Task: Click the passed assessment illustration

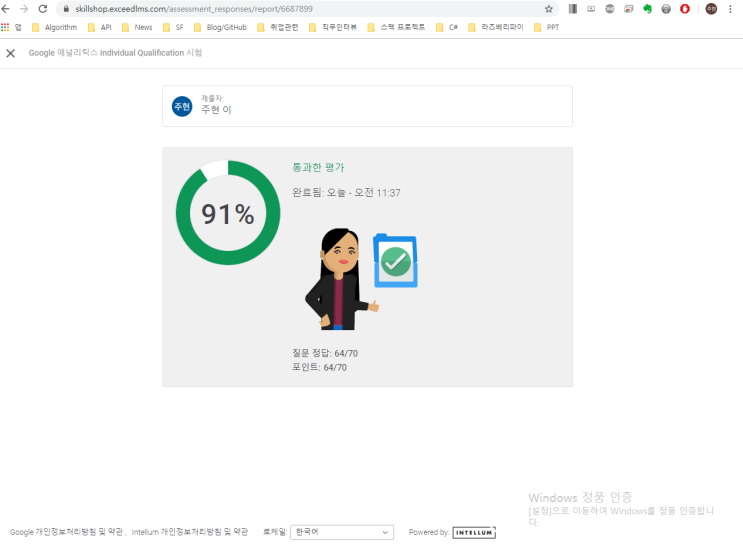Action: [x=361, y=279]
